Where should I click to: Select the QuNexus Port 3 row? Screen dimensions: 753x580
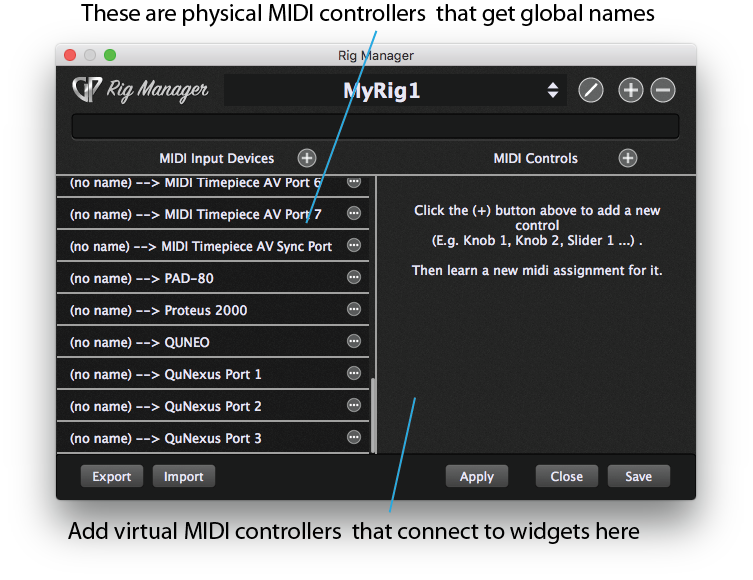pos(213,438)
